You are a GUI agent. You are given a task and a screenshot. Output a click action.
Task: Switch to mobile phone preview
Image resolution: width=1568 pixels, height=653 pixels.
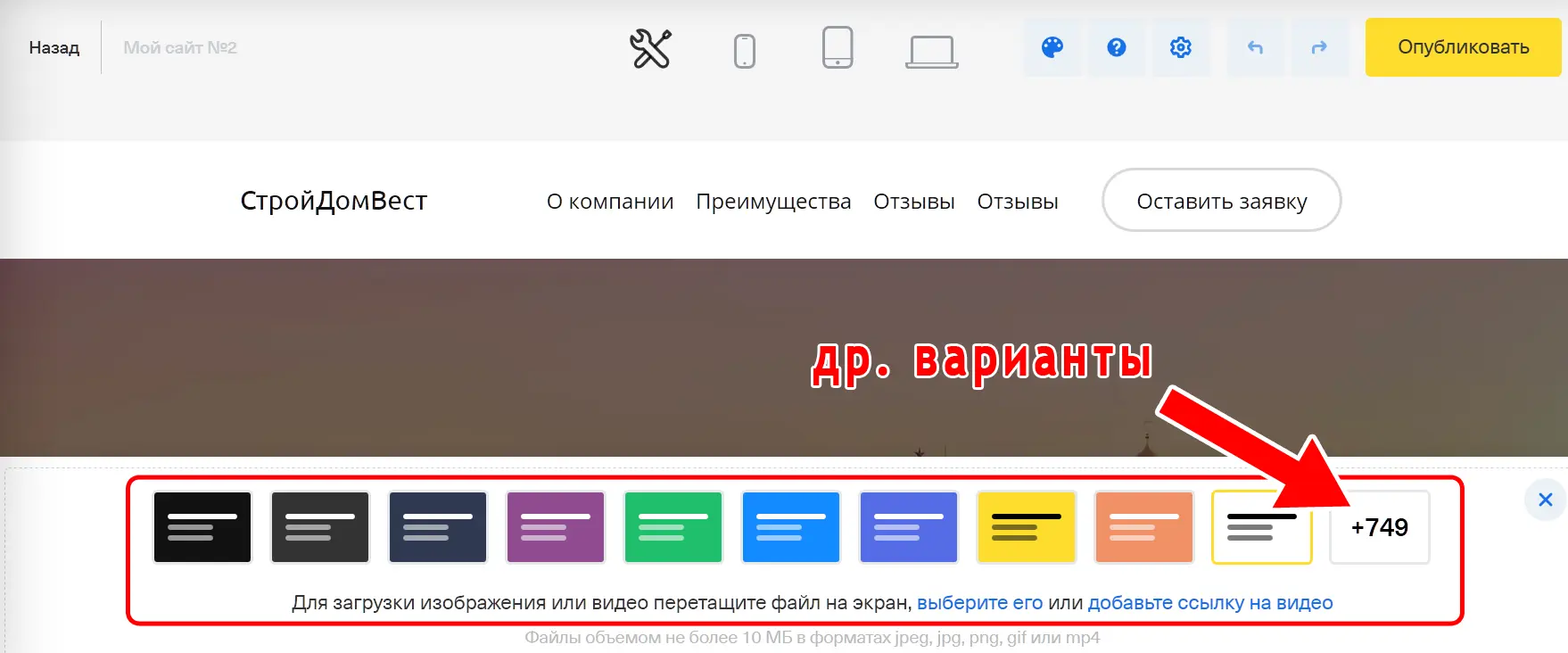744,50
